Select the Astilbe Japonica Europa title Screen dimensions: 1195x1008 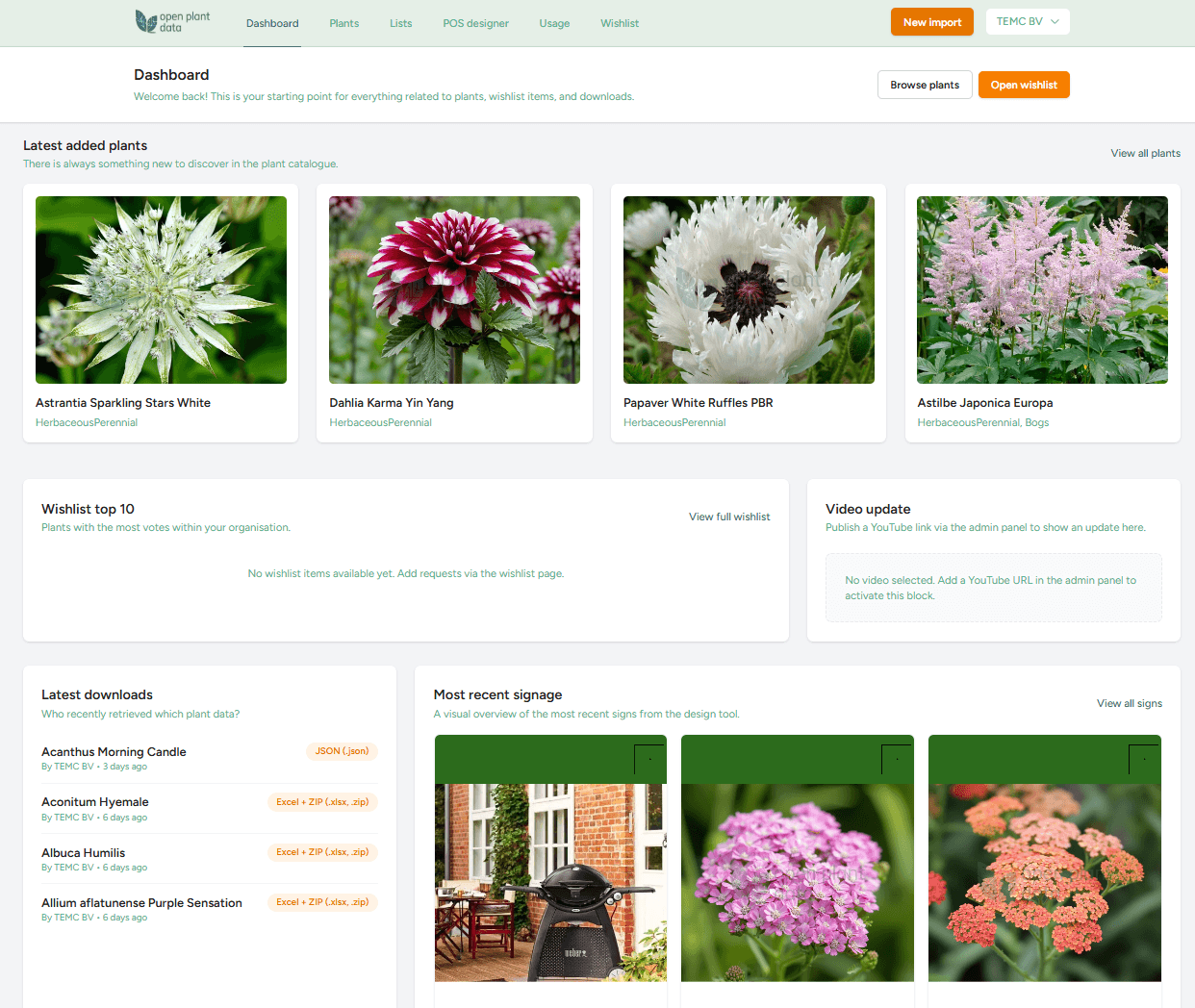(985, 403)
